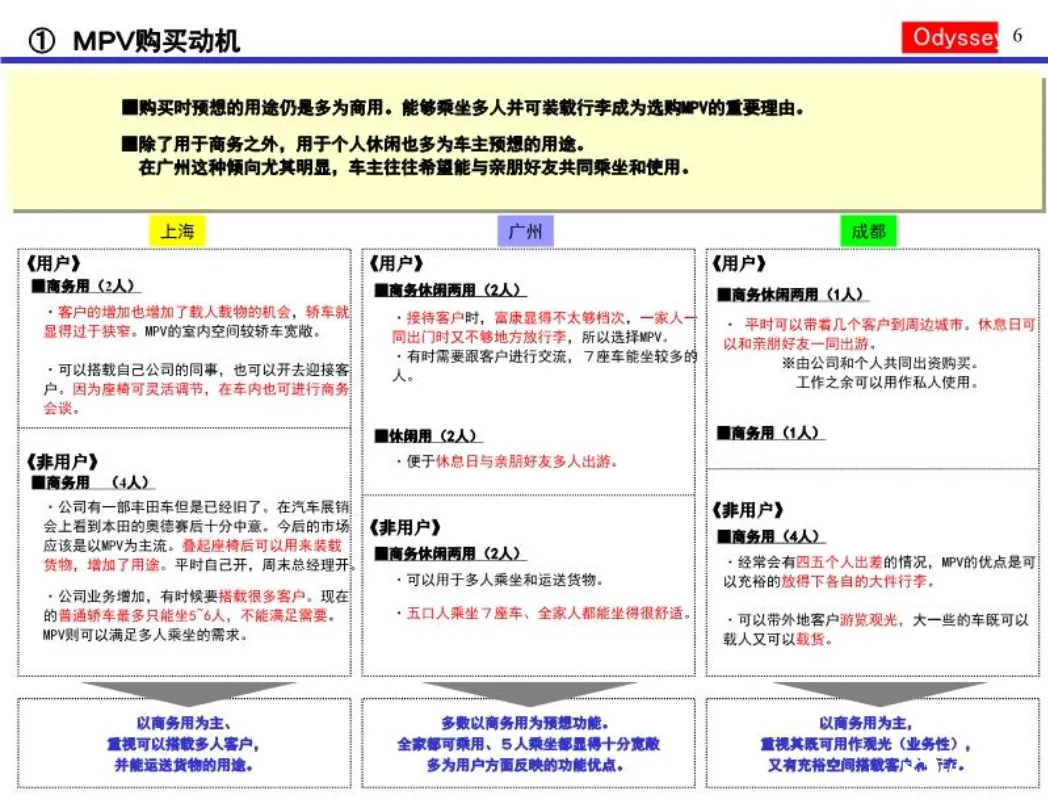The width and height of the screenshot is (1048, 798).
Task: Click the slide title "MPV购买动机"
Action: tap(156, 41)
